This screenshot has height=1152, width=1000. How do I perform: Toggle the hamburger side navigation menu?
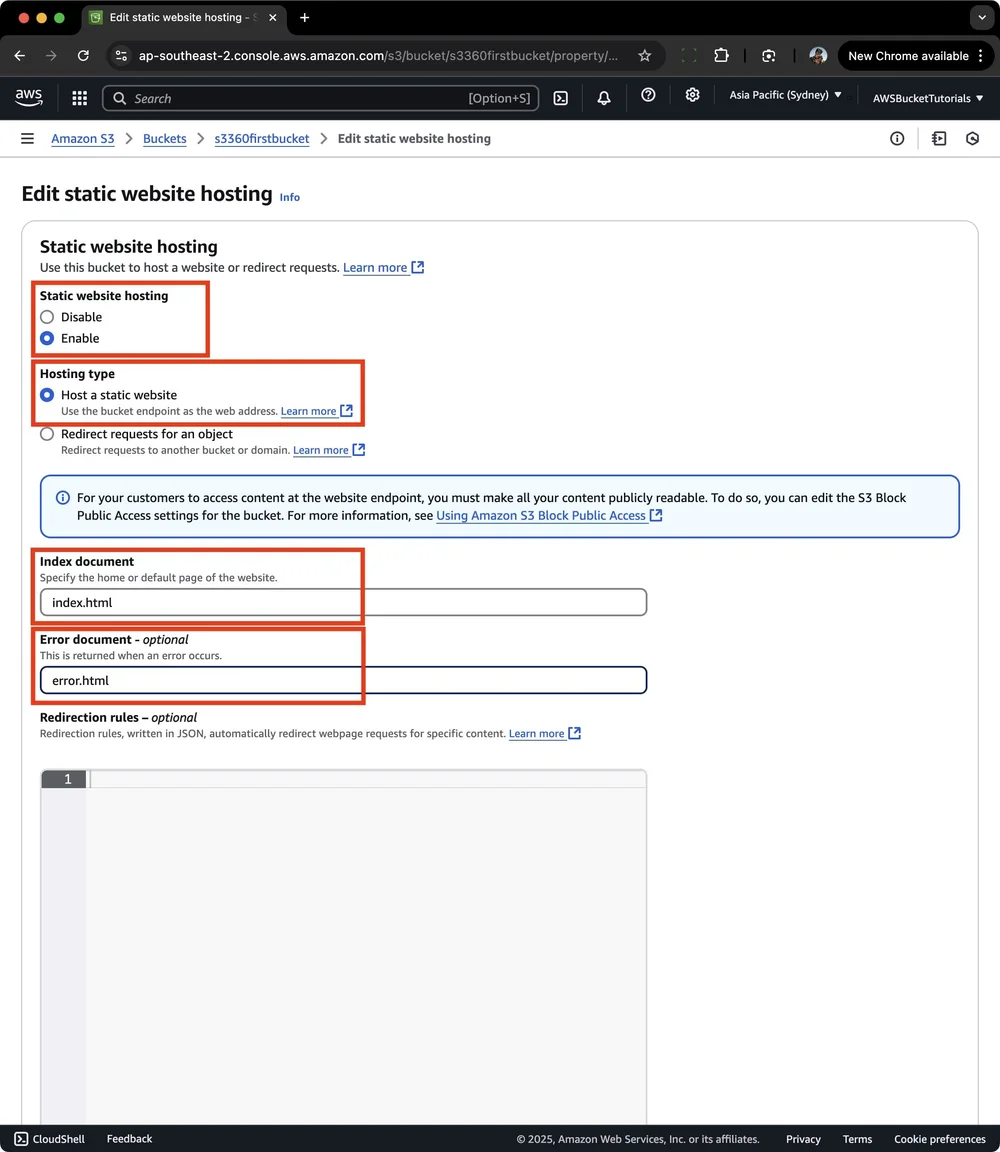27,138
